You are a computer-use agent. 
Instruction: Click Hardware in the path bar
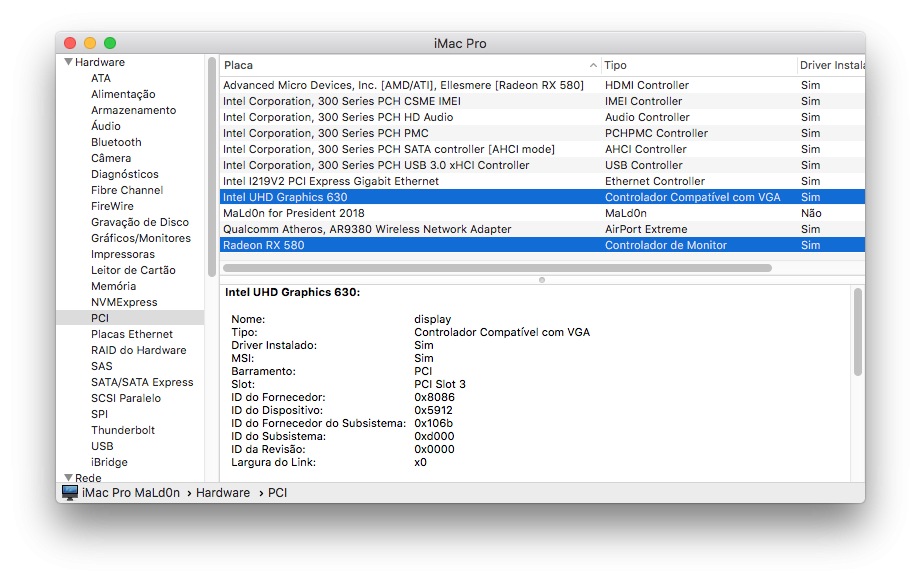click(x=223, y=493)
